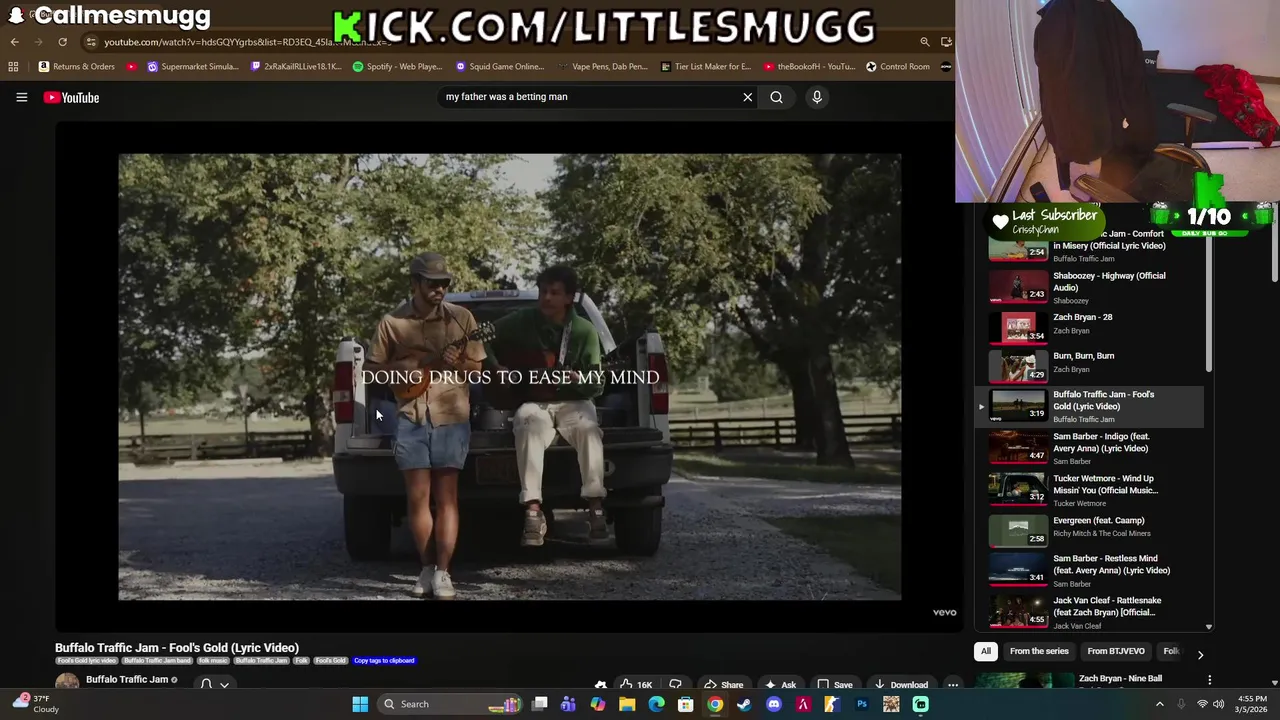Open the Buffalo Traffic Jam channel avatar

point(67,683)
